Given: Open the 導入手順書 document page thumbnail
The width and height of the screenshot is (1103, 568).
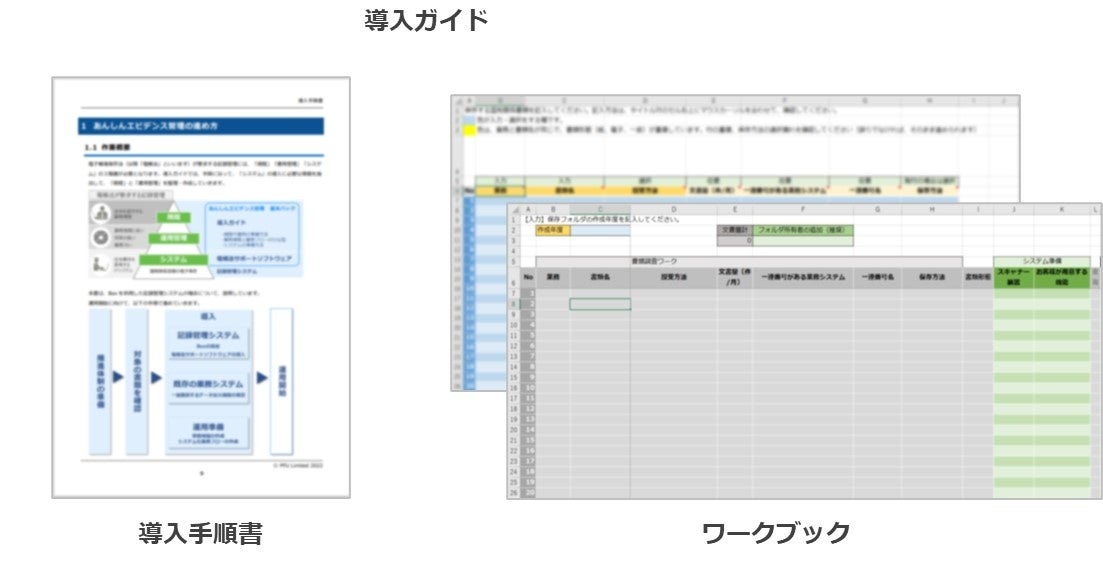Looking at the screenshot, I should click(201, 288).
